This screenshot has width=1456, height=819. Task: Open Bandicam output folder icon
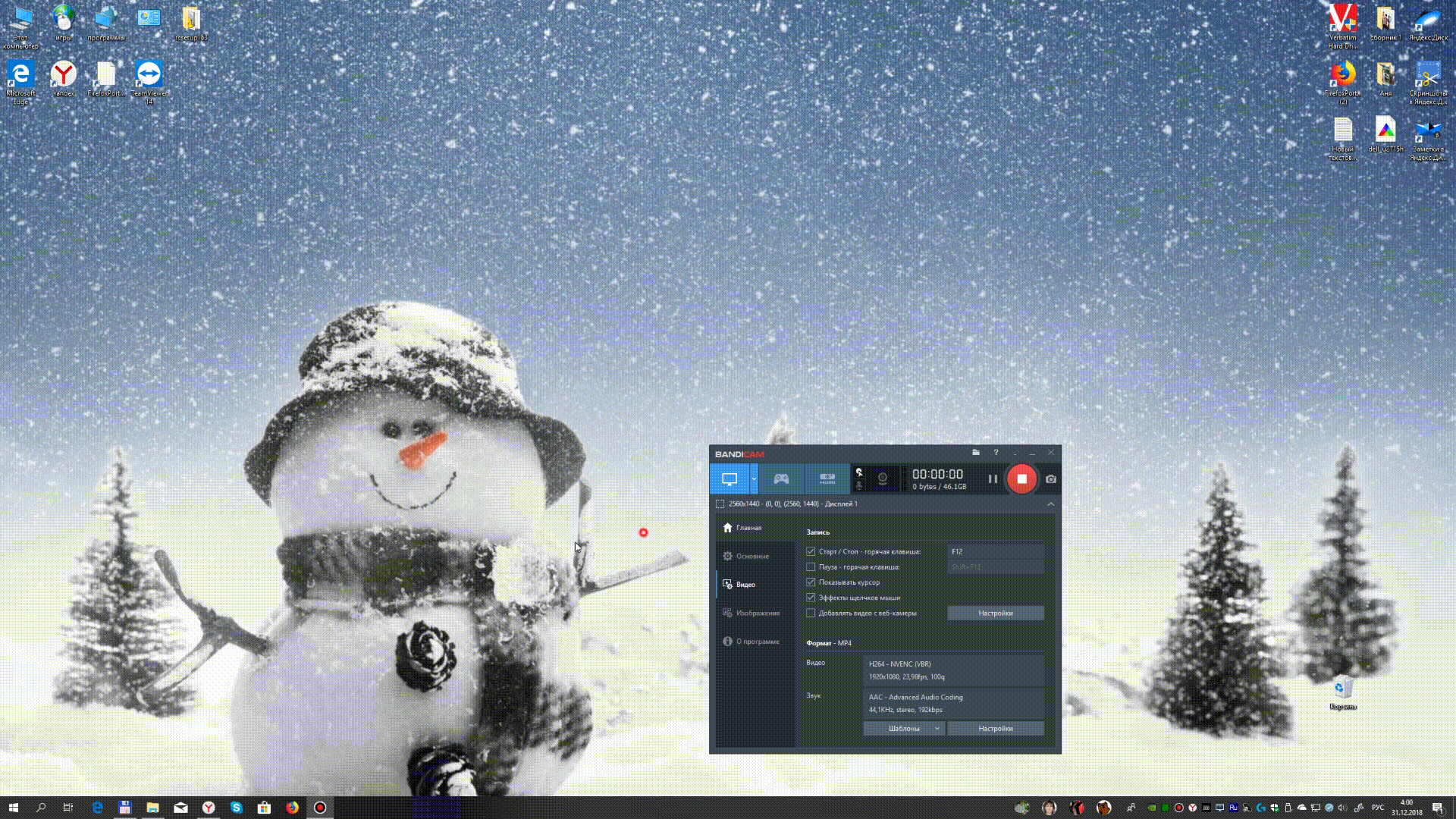(x=976, y=453)
